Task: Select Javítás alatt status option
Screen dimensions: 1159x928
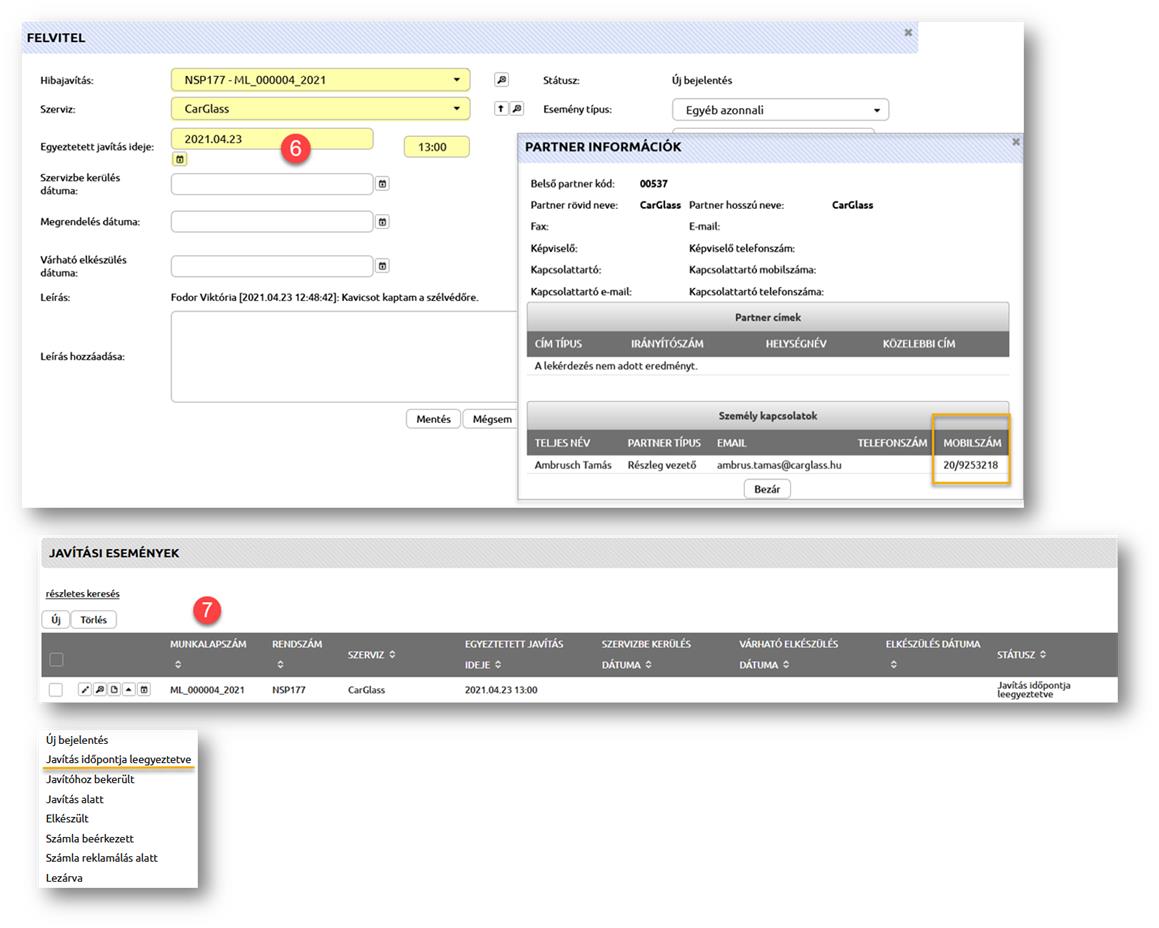Action: [x=75, y=799]
